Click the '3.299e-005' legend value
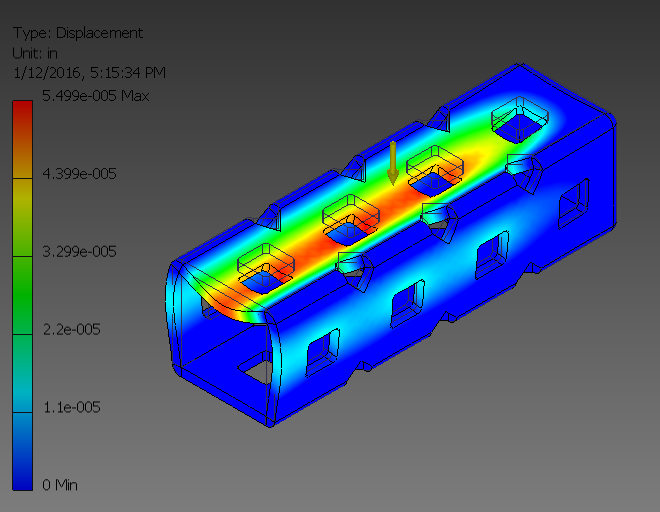This screenshot has height=512, width=660. [x=80, y=252]
